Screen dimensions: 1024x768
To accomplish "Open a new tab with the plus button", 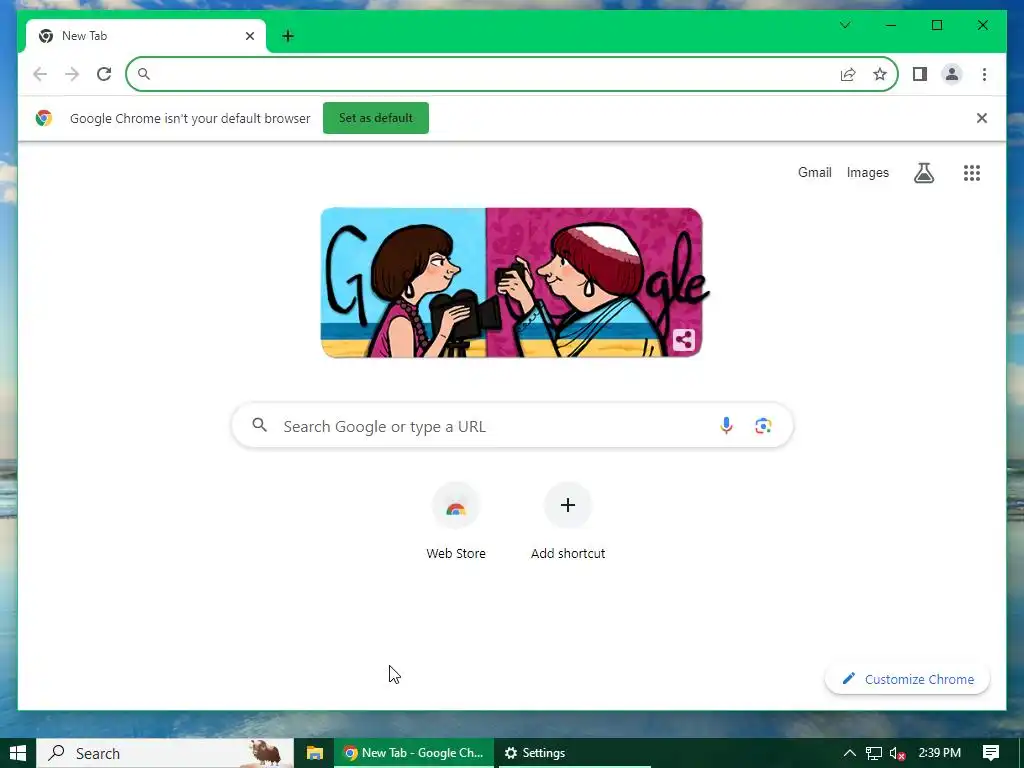I will coord(288,36).
